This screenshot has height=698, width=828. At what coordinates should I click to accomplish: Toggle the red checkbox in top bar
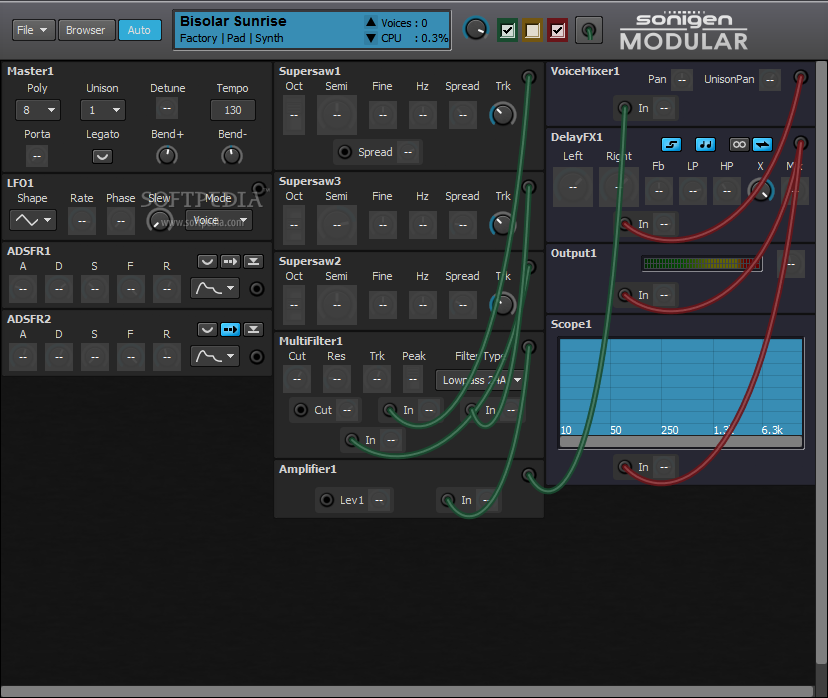coord(558,30)
